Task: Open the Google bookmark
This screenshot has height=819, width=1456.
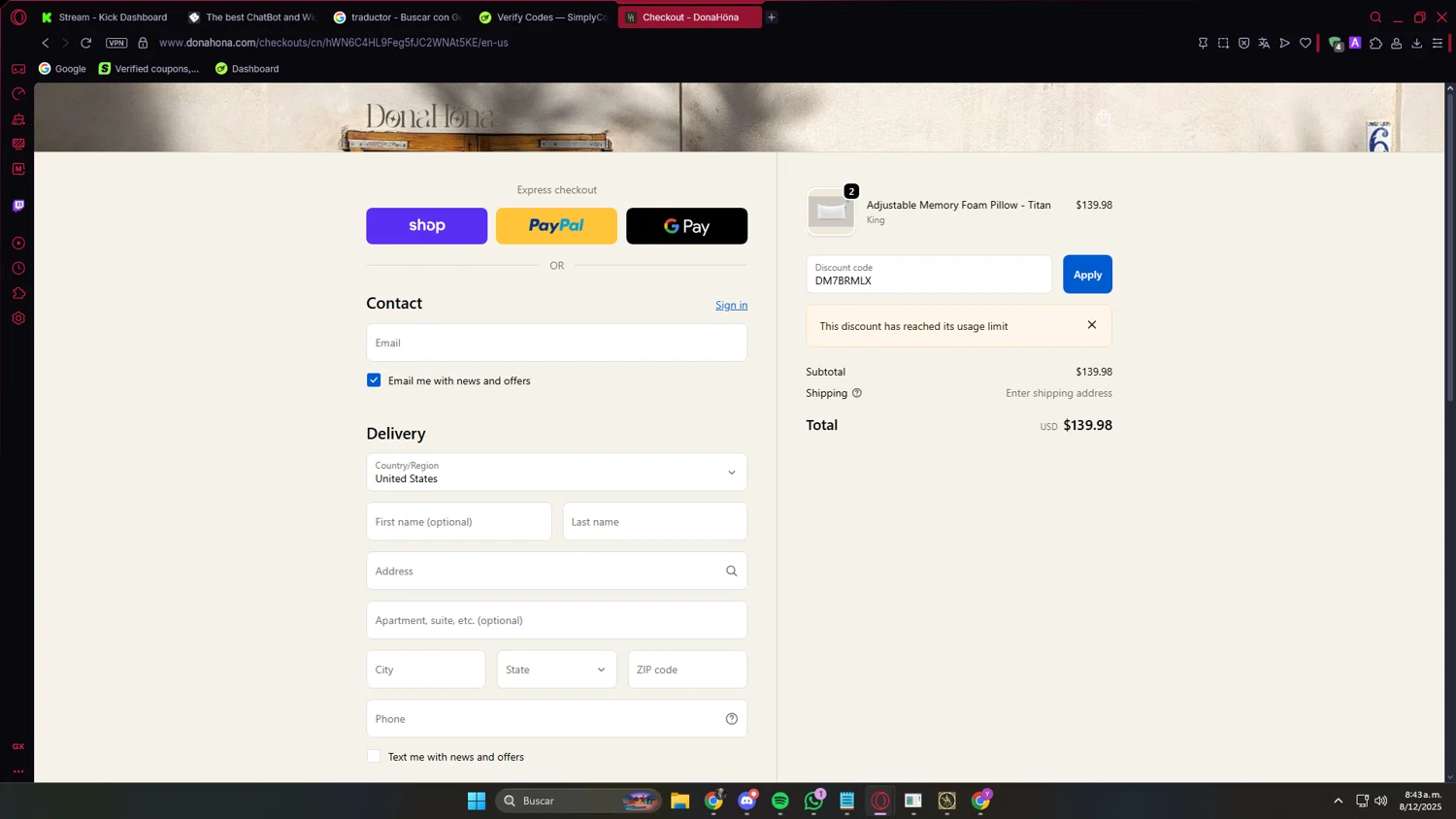Action: point(62,69)
